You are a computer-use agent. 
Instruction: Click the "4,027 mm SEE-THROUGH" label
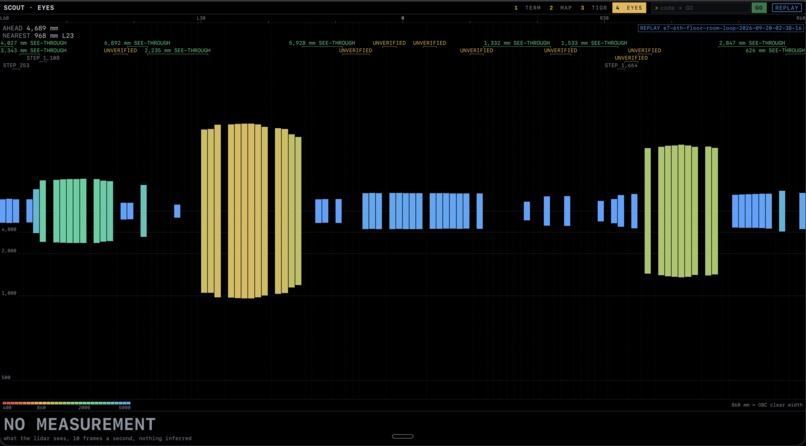pos(33,43)
